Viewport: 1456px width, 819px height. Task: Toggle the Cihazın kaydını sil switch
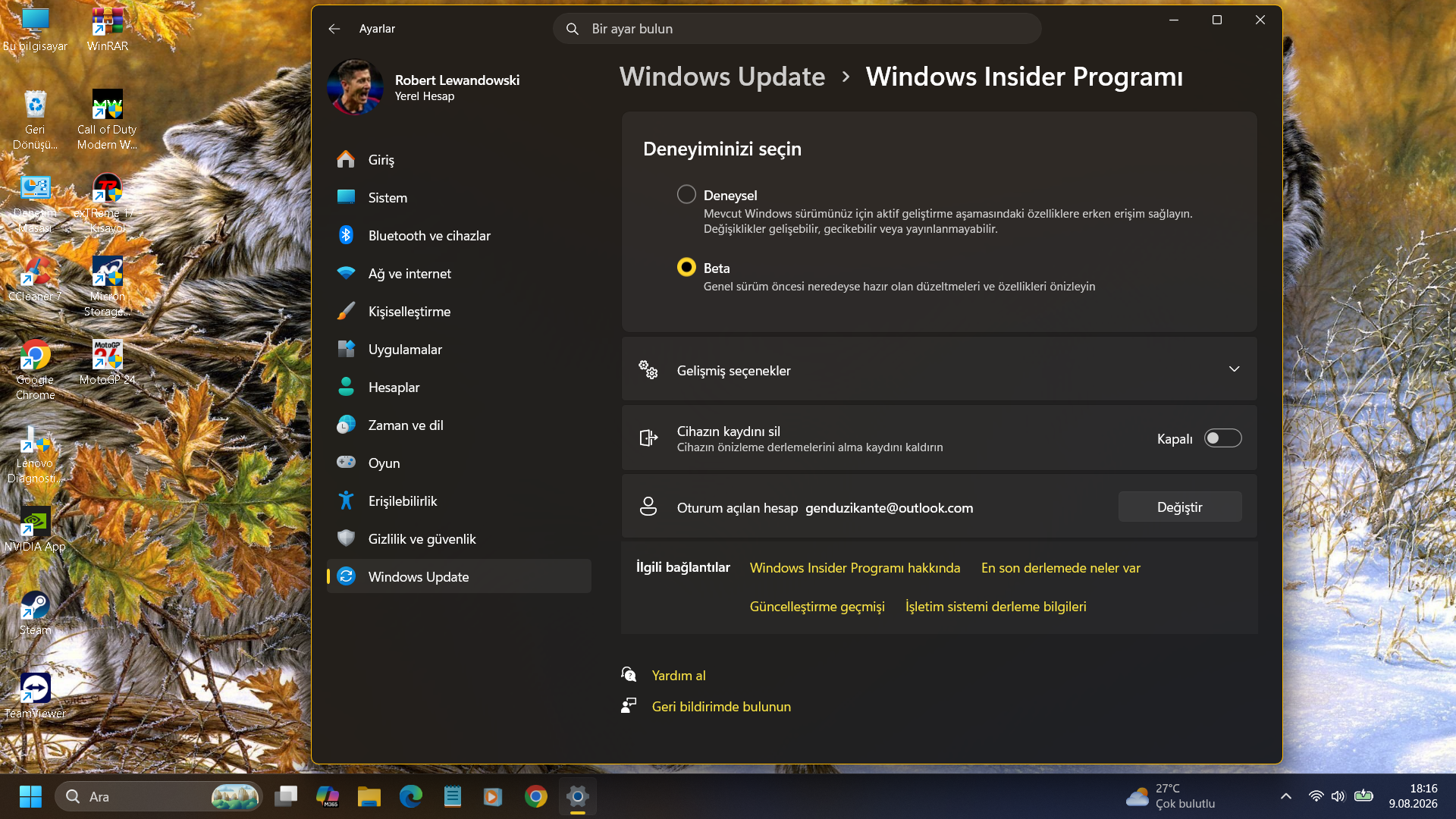[x=1222, y=438]
